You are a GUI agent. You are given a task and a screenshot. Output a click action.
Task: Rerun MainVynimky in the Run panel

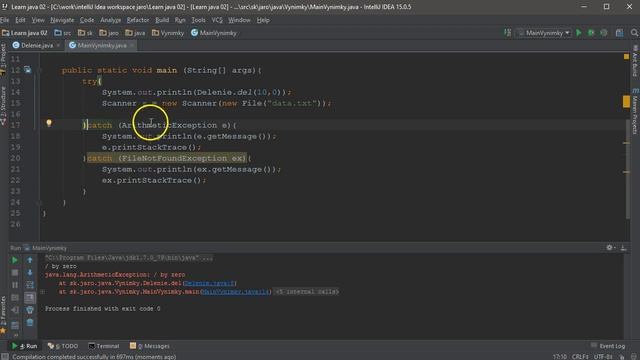(x=15, y=260)
